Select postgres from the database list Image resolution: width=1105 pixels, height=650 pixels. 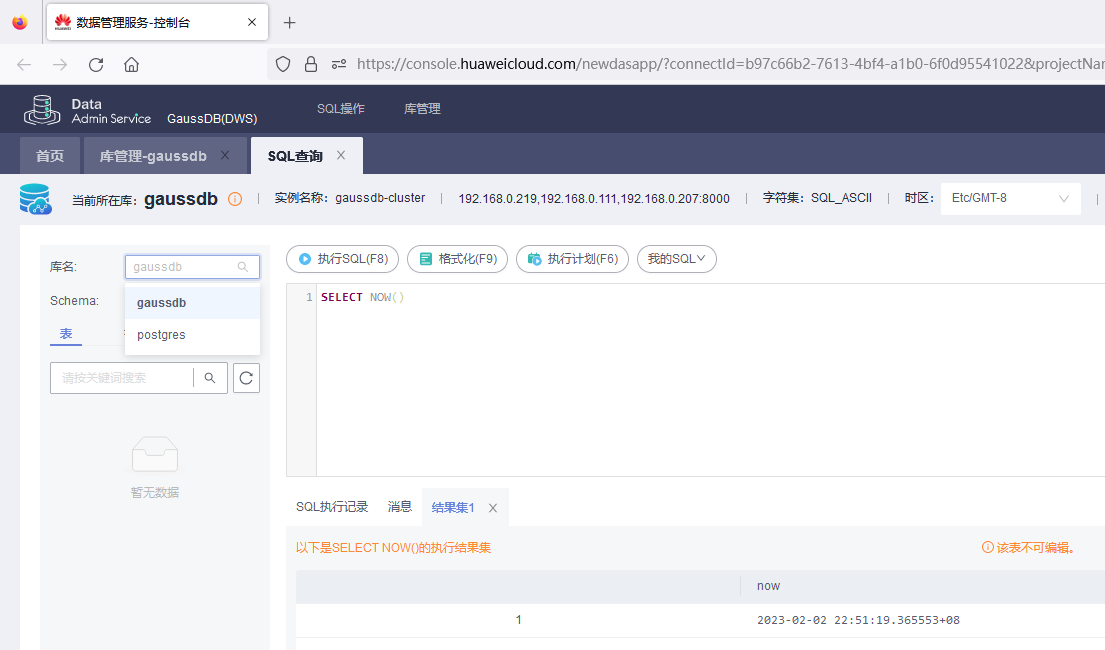click(x=160, y=334)
